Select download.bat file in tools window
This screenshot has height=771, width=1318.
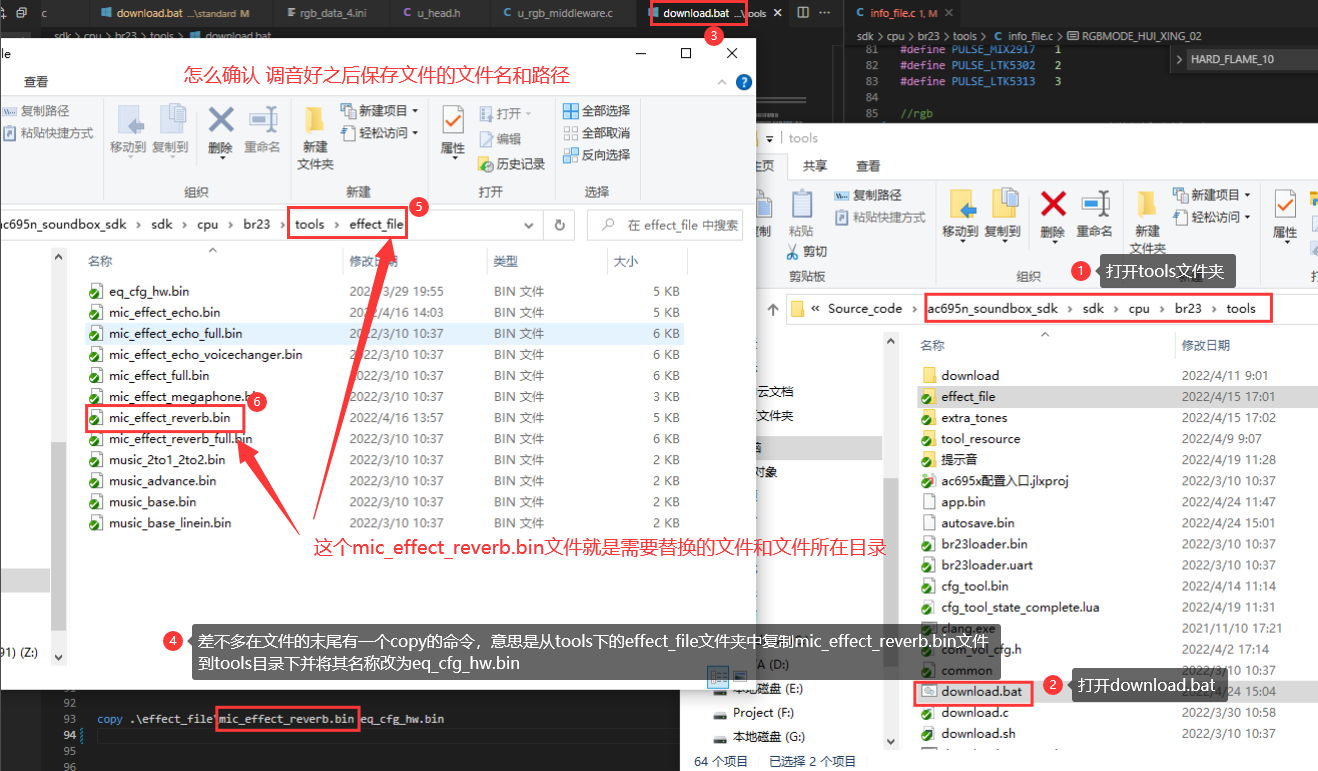coord(981,691)
